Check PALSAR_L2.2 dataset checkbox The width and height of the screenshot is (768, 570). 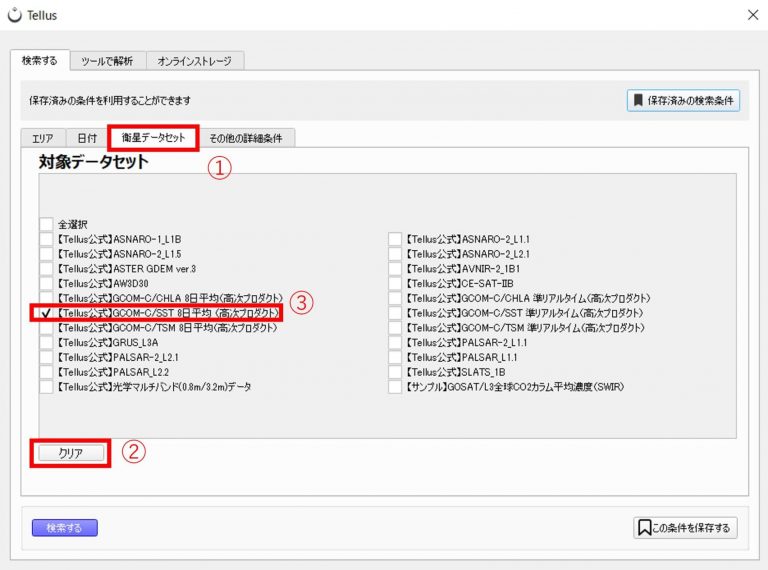pos(47,372)
